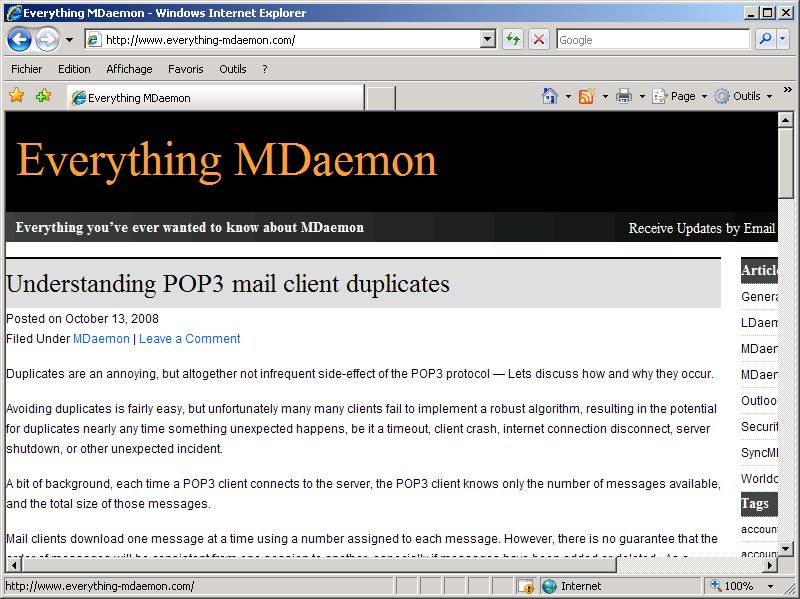Open the Outils menu in menu bar
The image size is (800, 599).
(x=233, y=69)
